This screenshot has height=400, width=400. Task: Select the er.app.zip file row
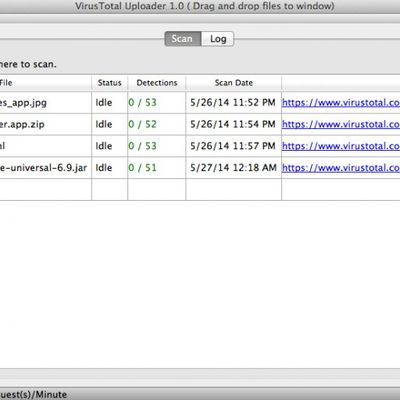[200, 124]
